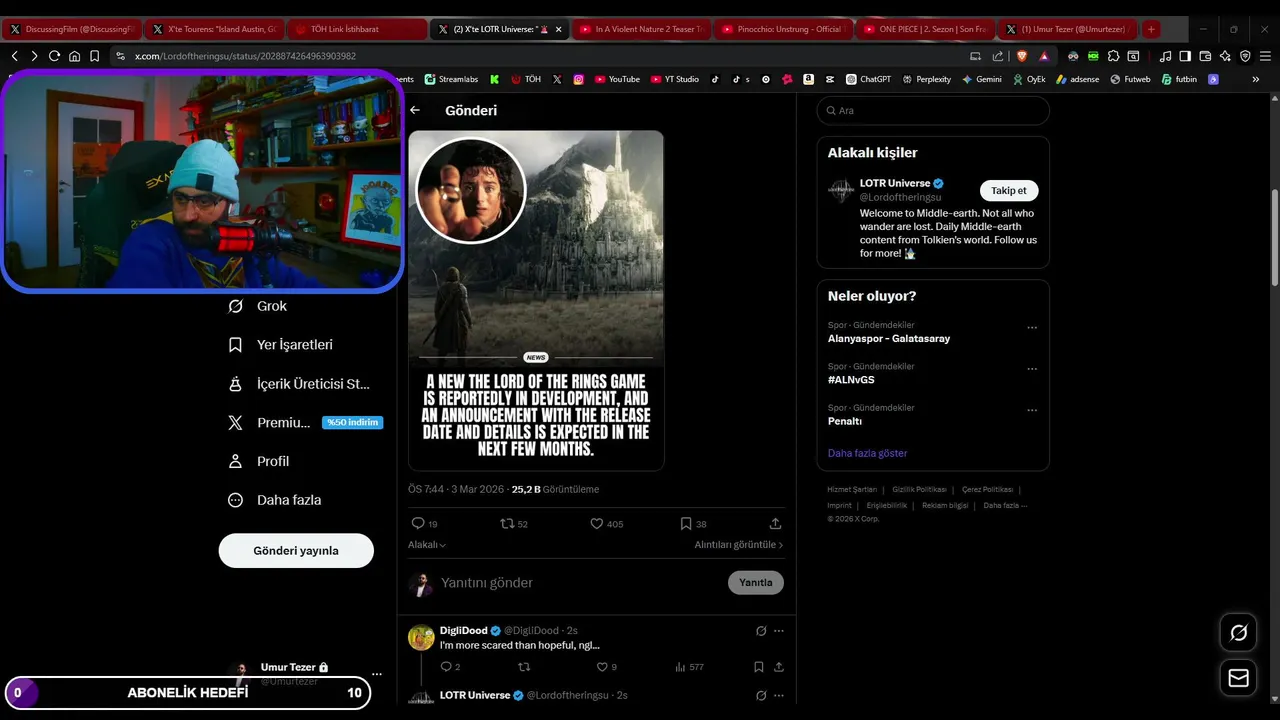Open the more options on DigliDood's reply
The image size is (1280, 720).
point(779,631)
